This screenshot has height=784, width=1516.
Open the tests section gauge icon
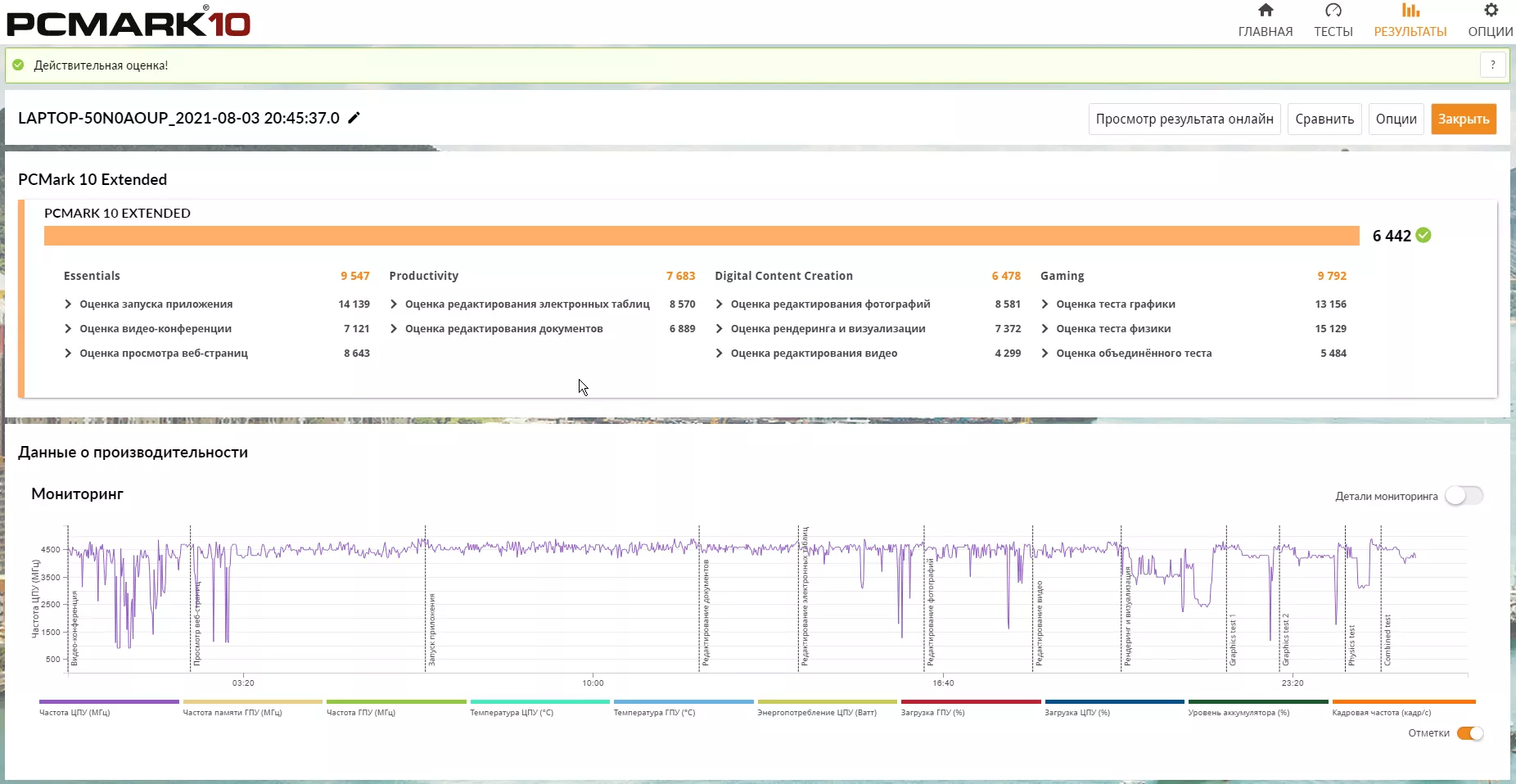pos(1333,11)
